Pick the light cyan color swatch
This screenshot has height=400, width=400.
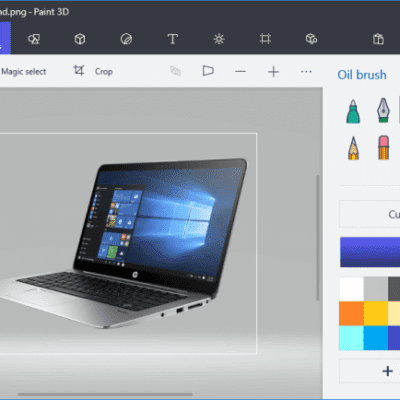click(351, 338)
